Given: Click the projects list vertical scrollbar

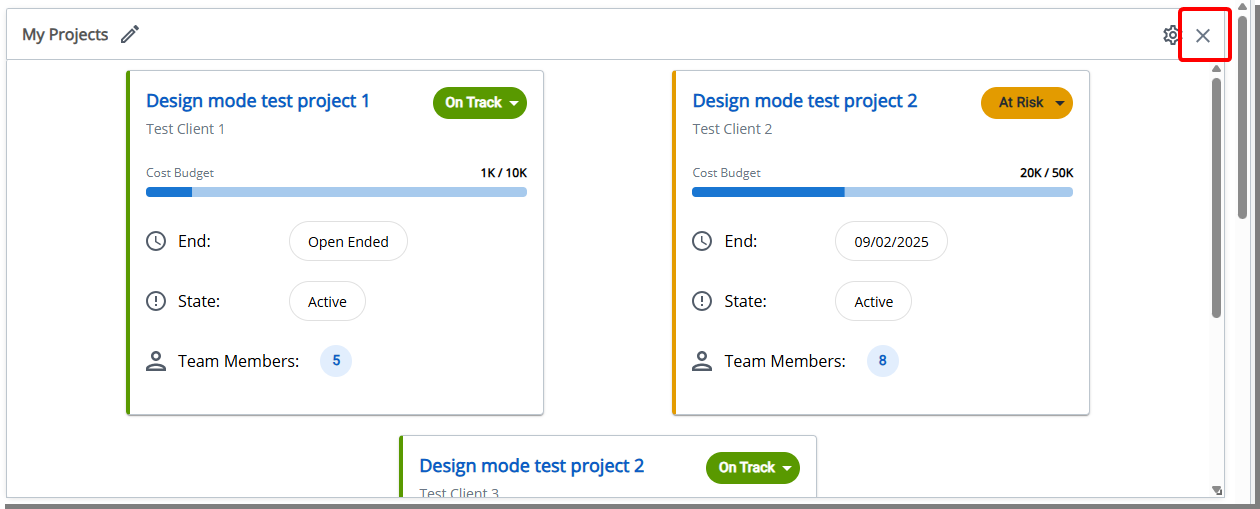Looking at the screenshot, I should [x=1216, y=200].
